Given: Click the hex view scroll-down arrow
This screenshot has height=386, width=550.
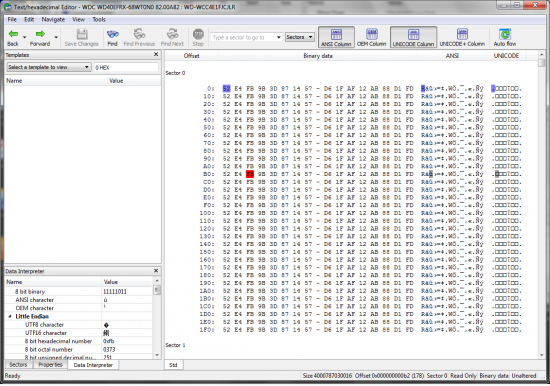Looking at the screenshot, I should [x=542, y=356].
